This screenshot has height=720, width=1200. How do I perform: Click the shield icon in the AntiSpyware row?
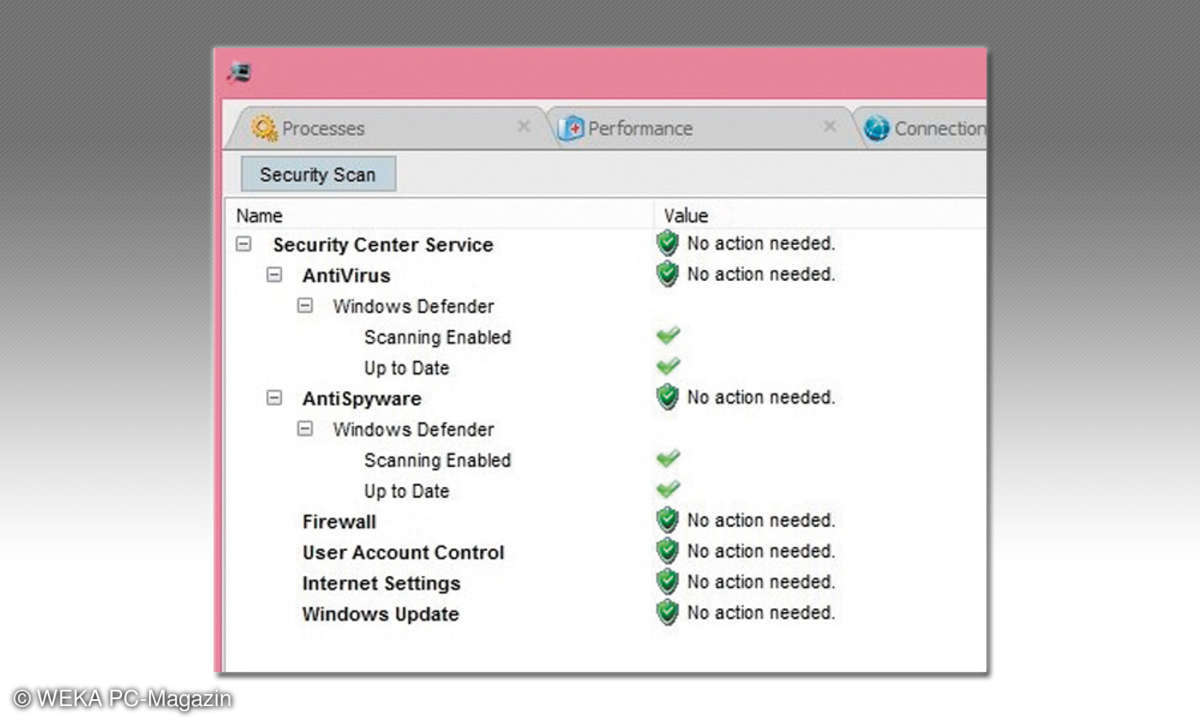click(x=667, y=397)
